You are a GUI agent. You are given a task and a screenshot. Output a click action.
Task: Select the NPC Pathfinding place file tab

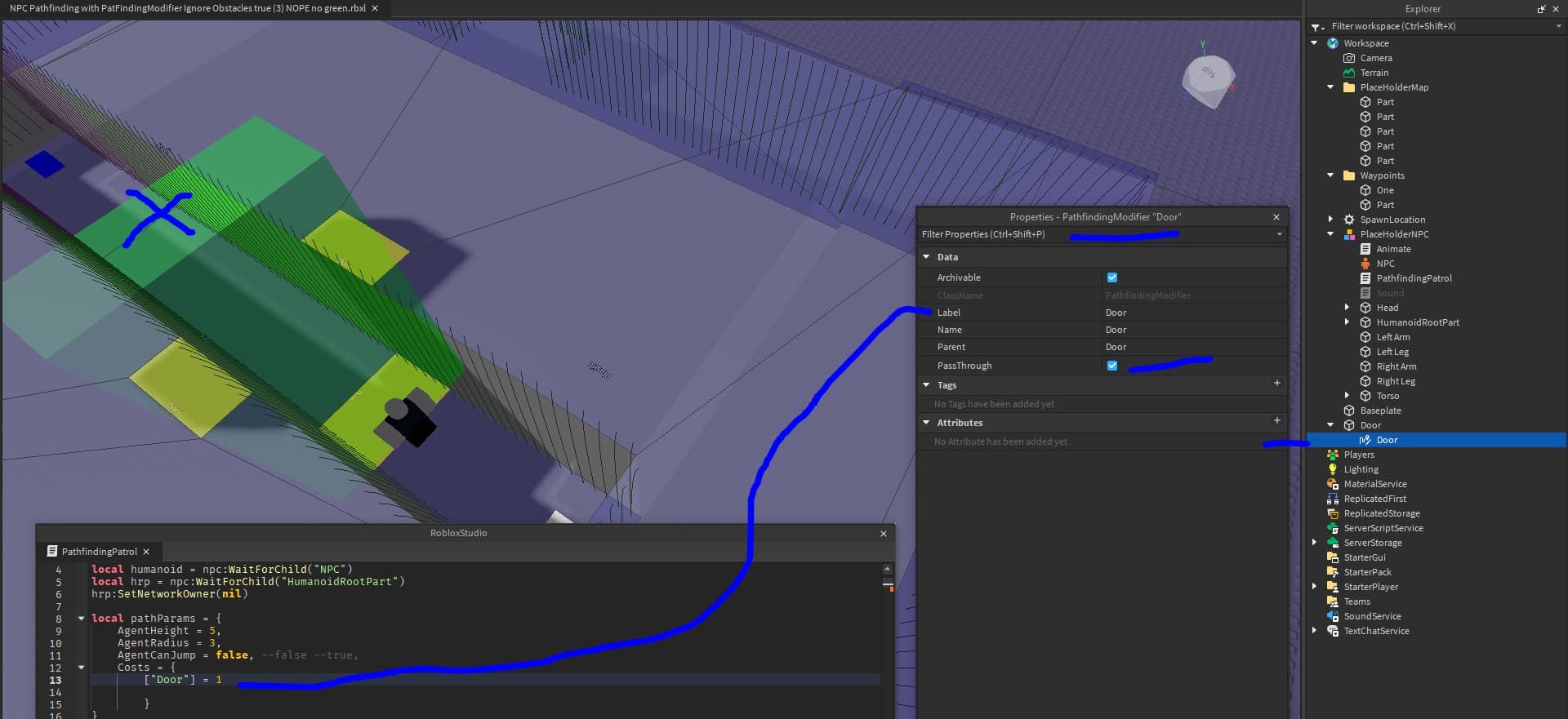point(187,8)
